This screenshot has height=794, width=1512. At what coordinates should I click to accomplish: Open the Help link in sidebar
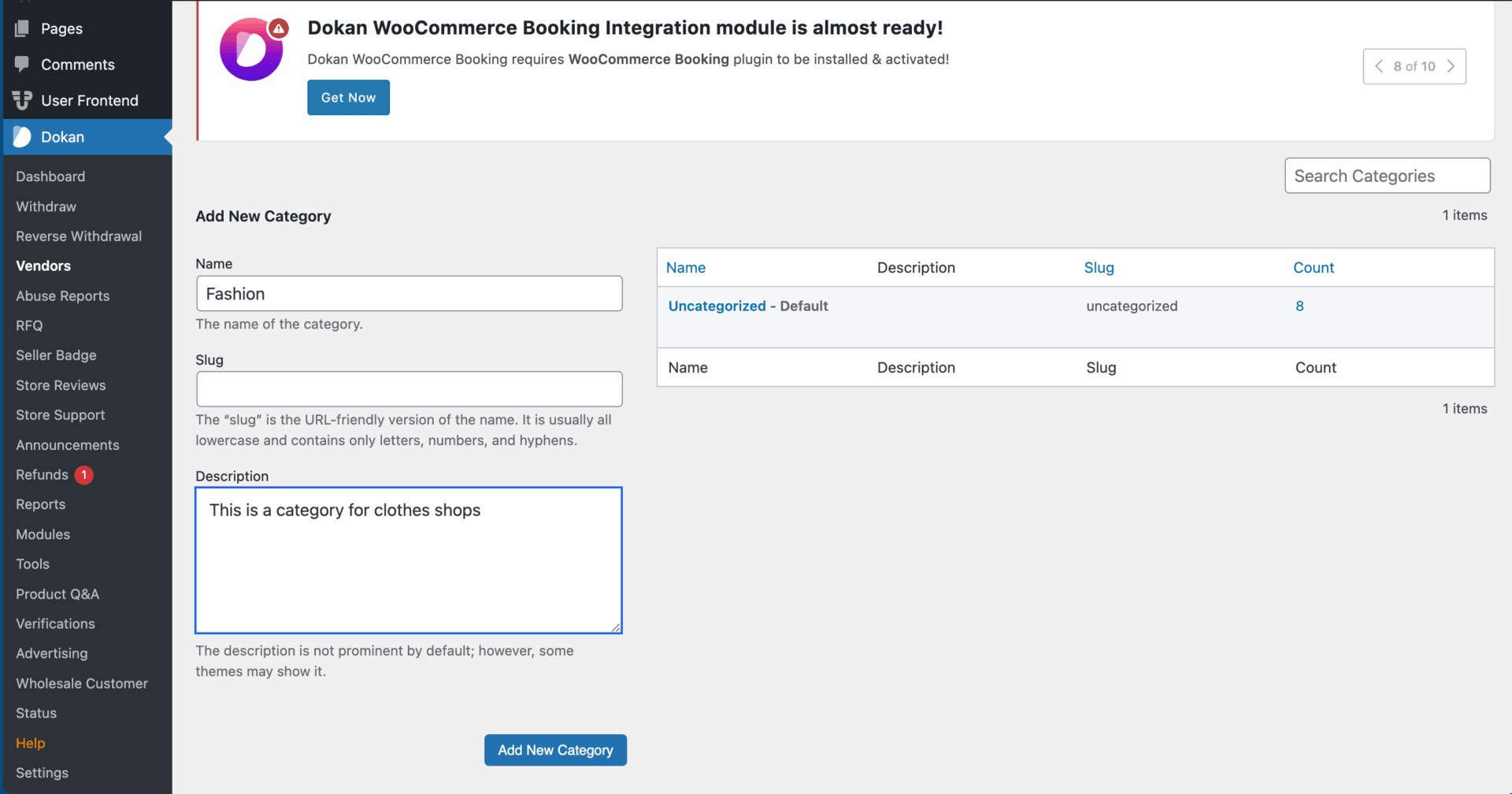point(30,743)
